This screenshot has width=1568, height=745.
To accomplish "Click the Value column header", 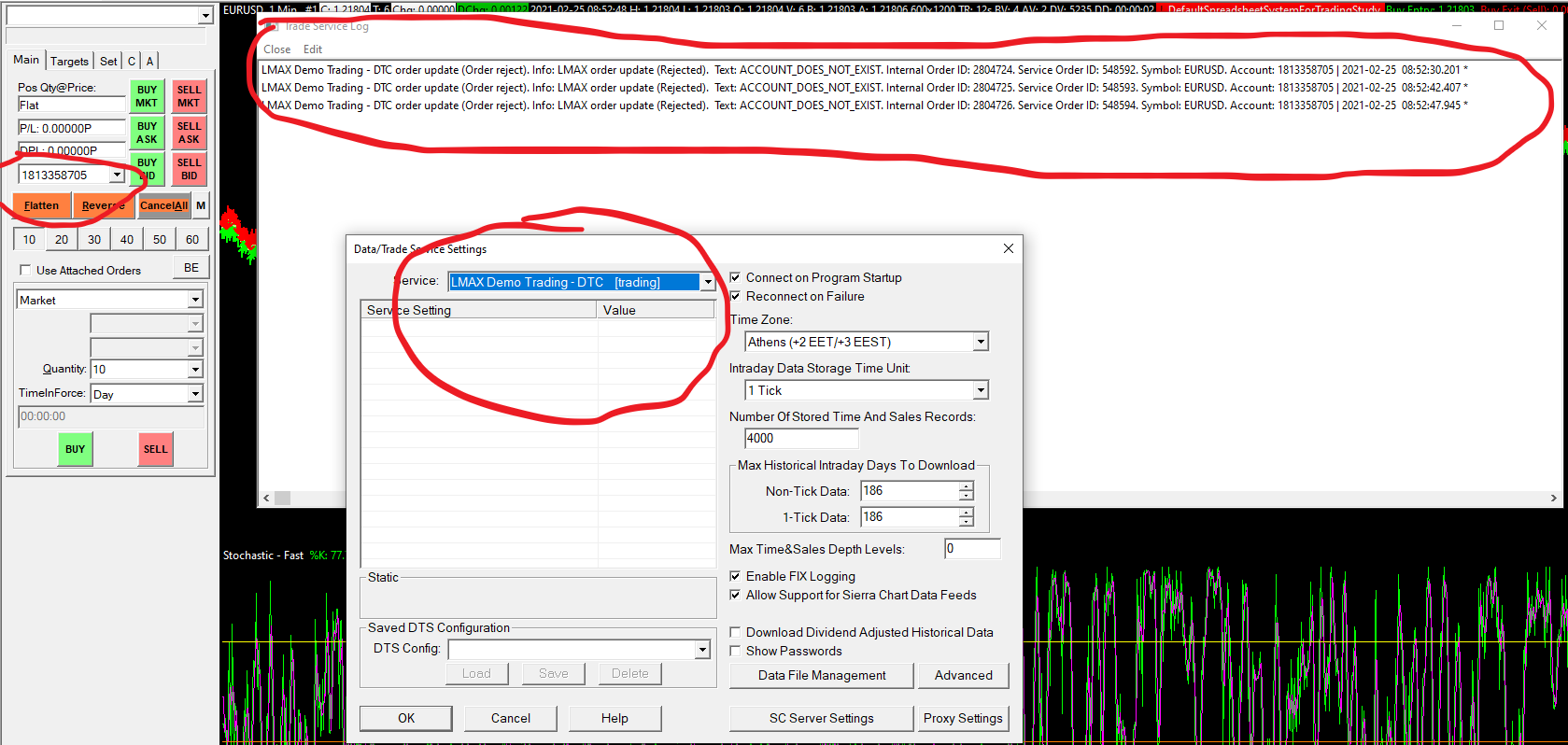I will pos(657,310).
